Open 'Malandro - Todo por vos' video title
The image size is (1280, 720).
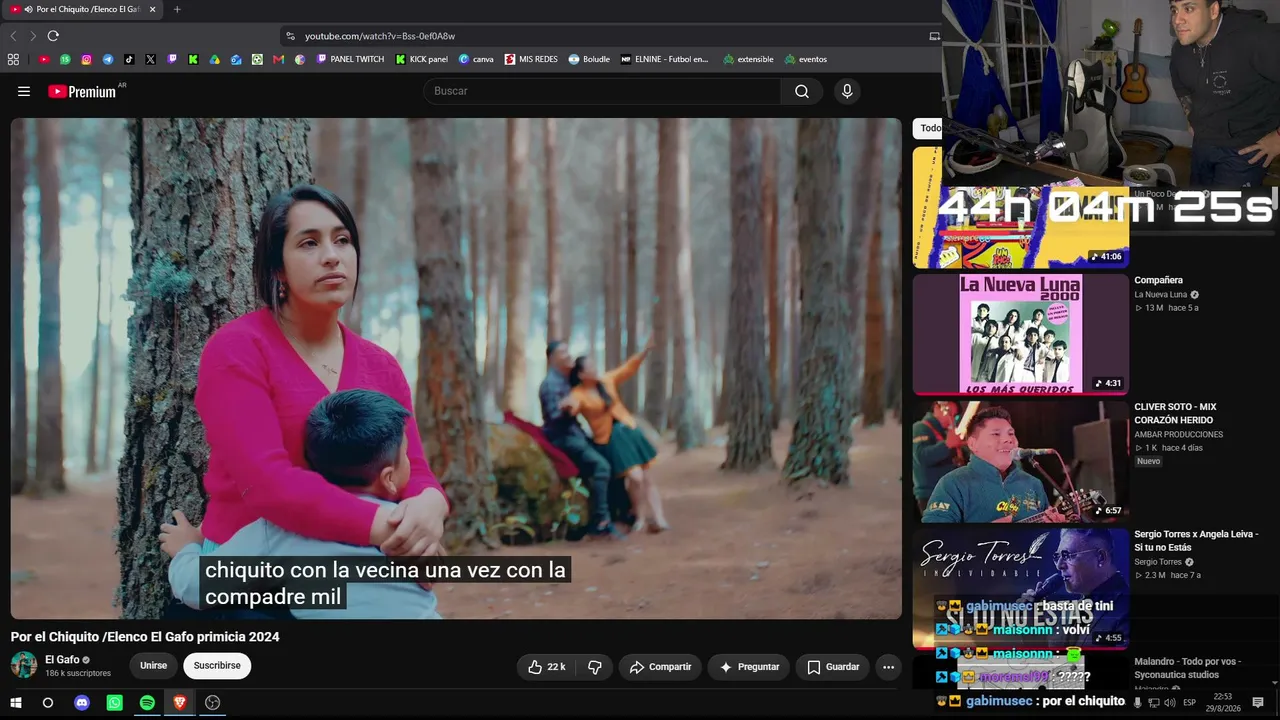pos(1188,668)
